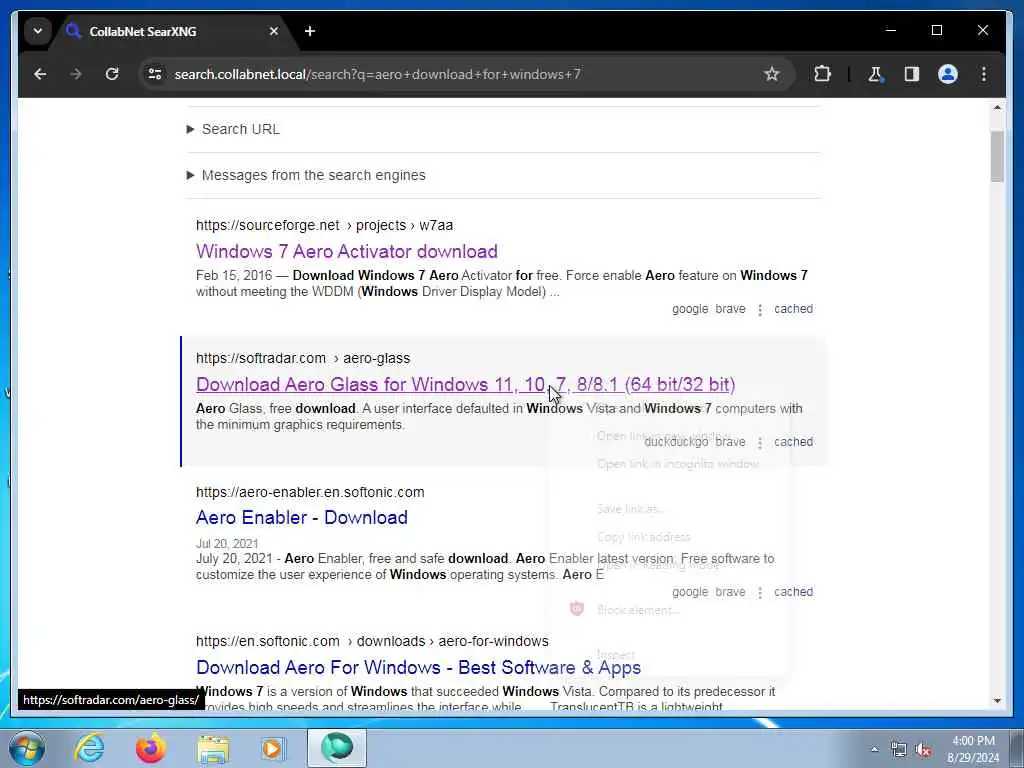Open cached link for softradar result
Image resolution: width=1024 pixels, height=768 pixels.
pyautogui.click(x=793, y=442)
